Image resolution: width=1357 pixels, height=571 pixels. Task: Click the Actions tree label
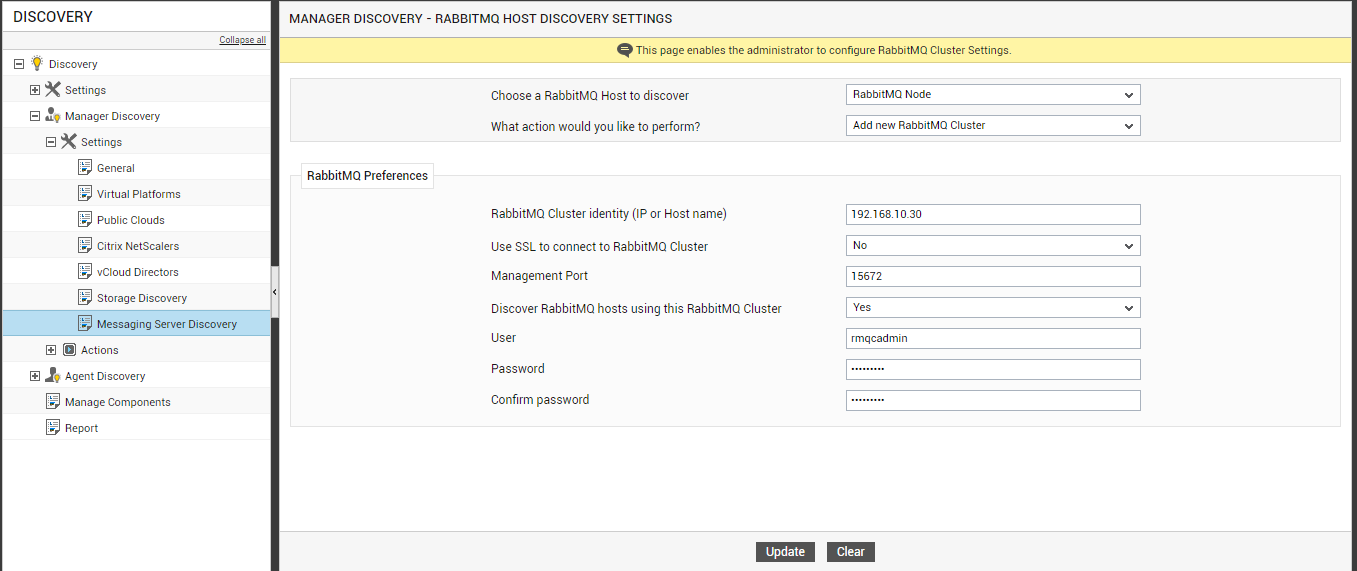(100, 350)
